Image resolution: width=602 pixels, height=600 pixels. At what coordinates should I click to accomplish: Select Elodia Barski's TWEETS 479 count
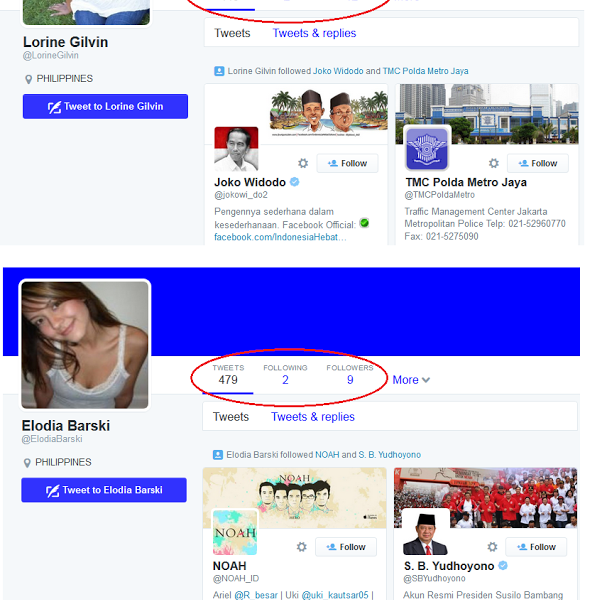coord(228,375)
